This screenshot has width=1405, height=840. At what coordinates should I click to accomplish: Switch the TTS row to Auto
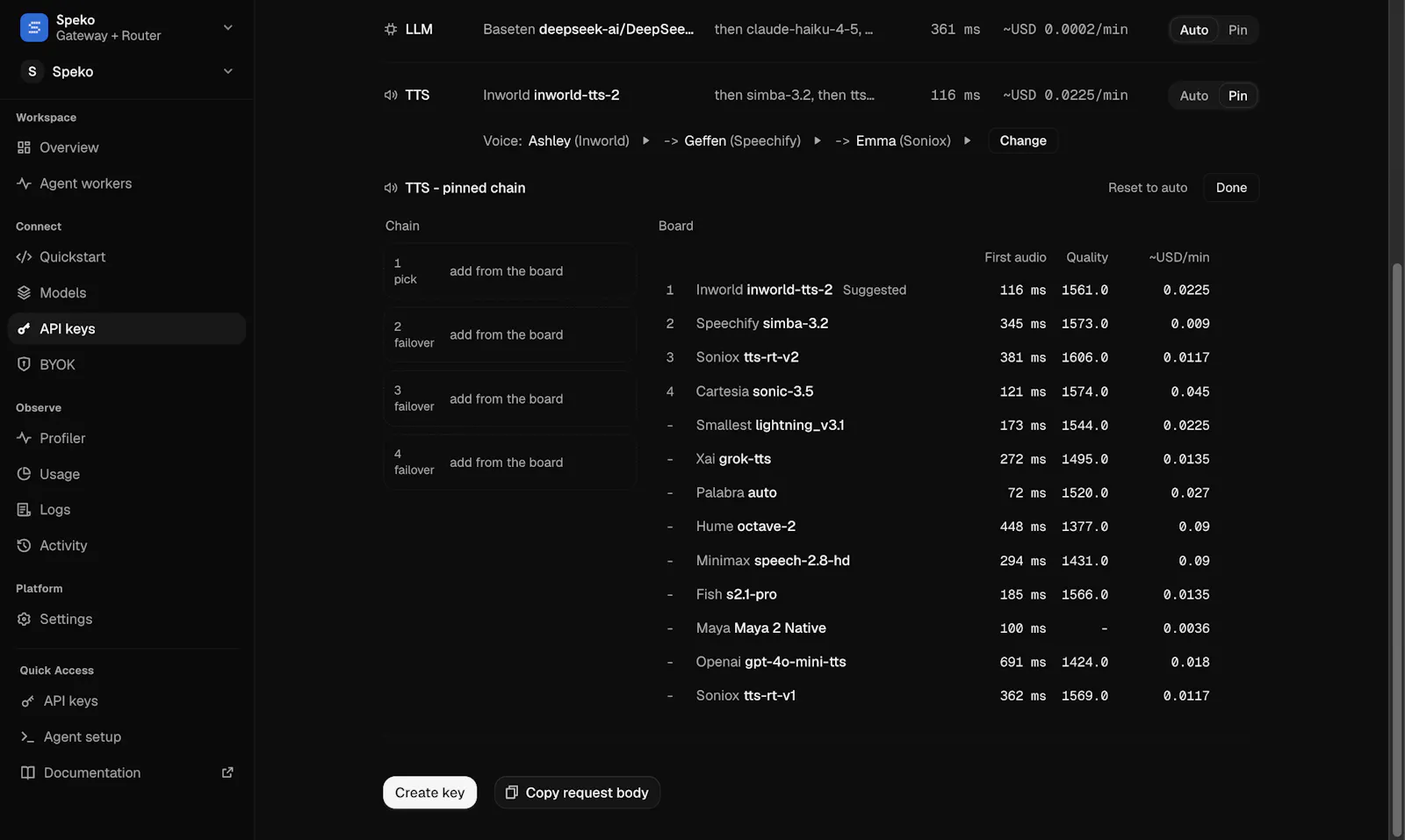tap(1194, 96)
